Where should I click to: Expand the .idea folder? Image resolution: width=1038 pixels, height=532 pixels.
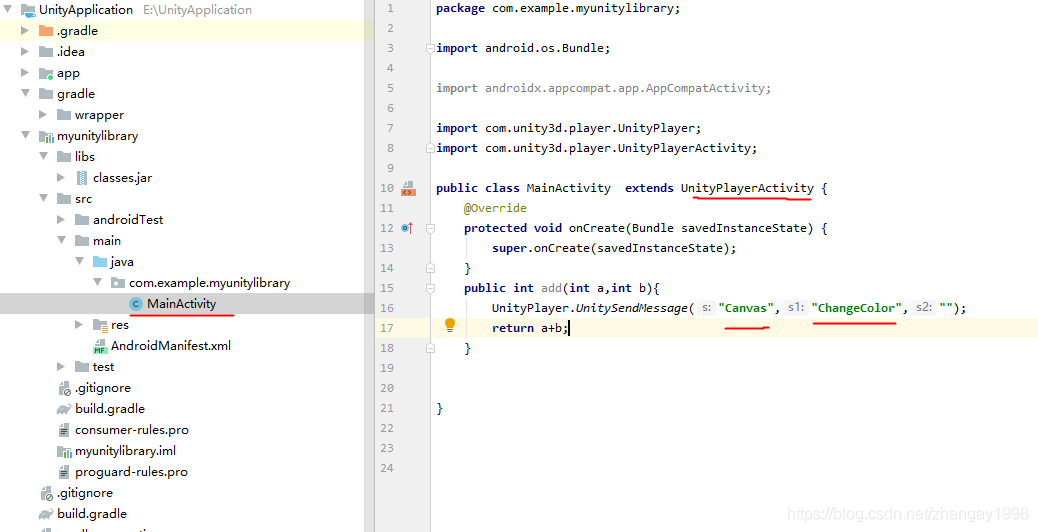coord(25,52)
